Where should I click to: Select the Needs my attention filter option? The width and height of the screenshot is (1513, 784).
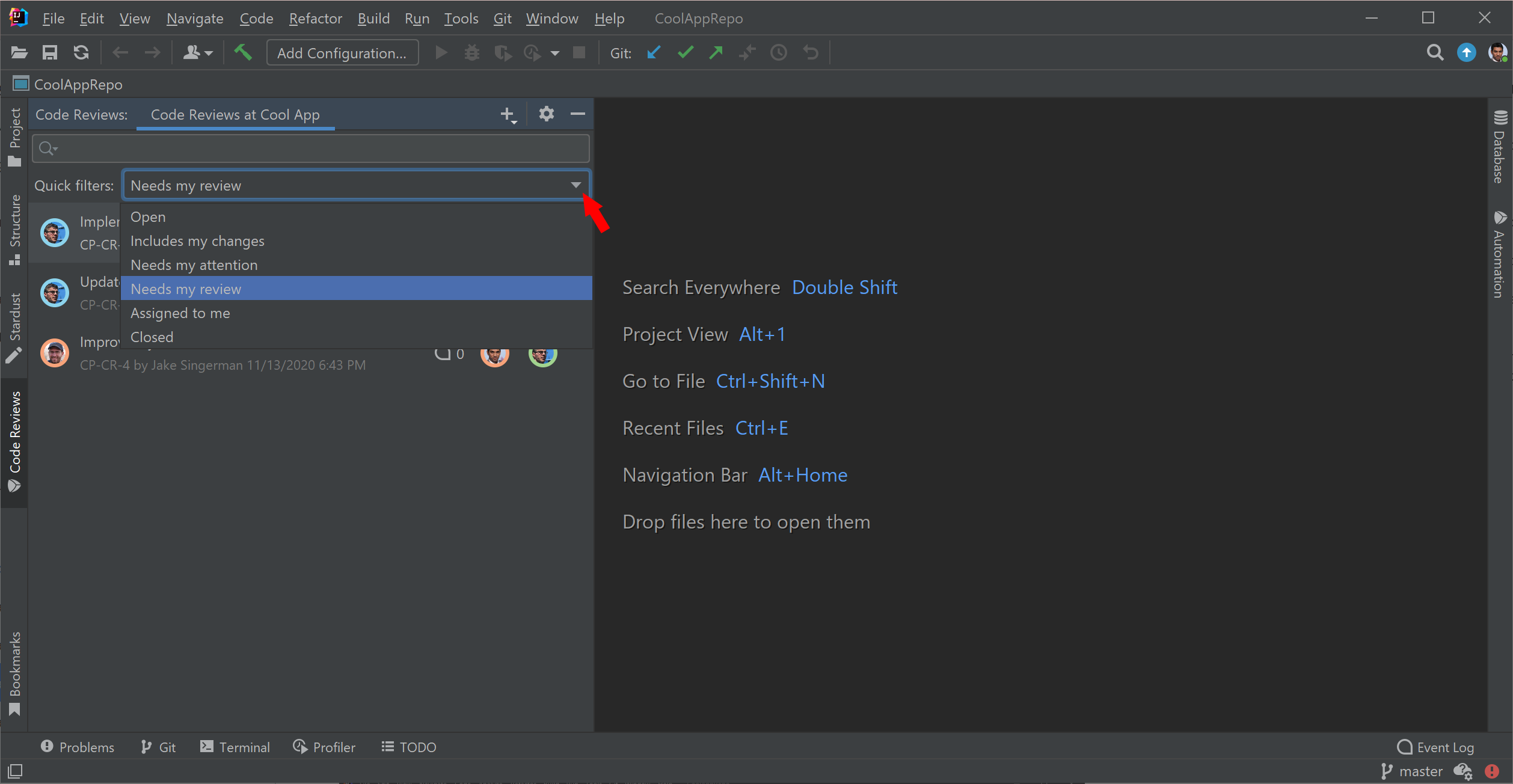[194, 265]
